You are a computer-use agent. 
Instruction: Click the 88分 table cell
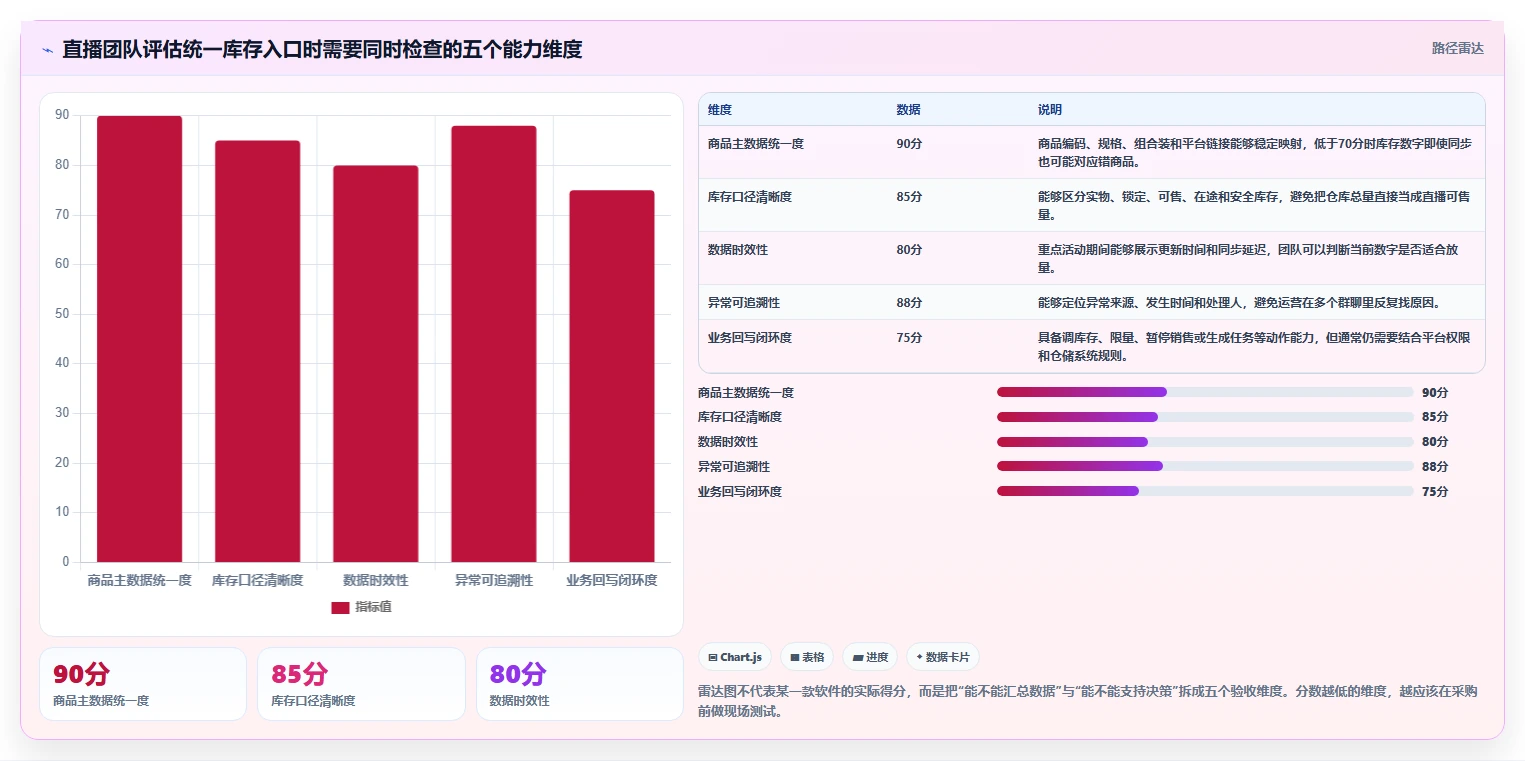tap(909, 303)
